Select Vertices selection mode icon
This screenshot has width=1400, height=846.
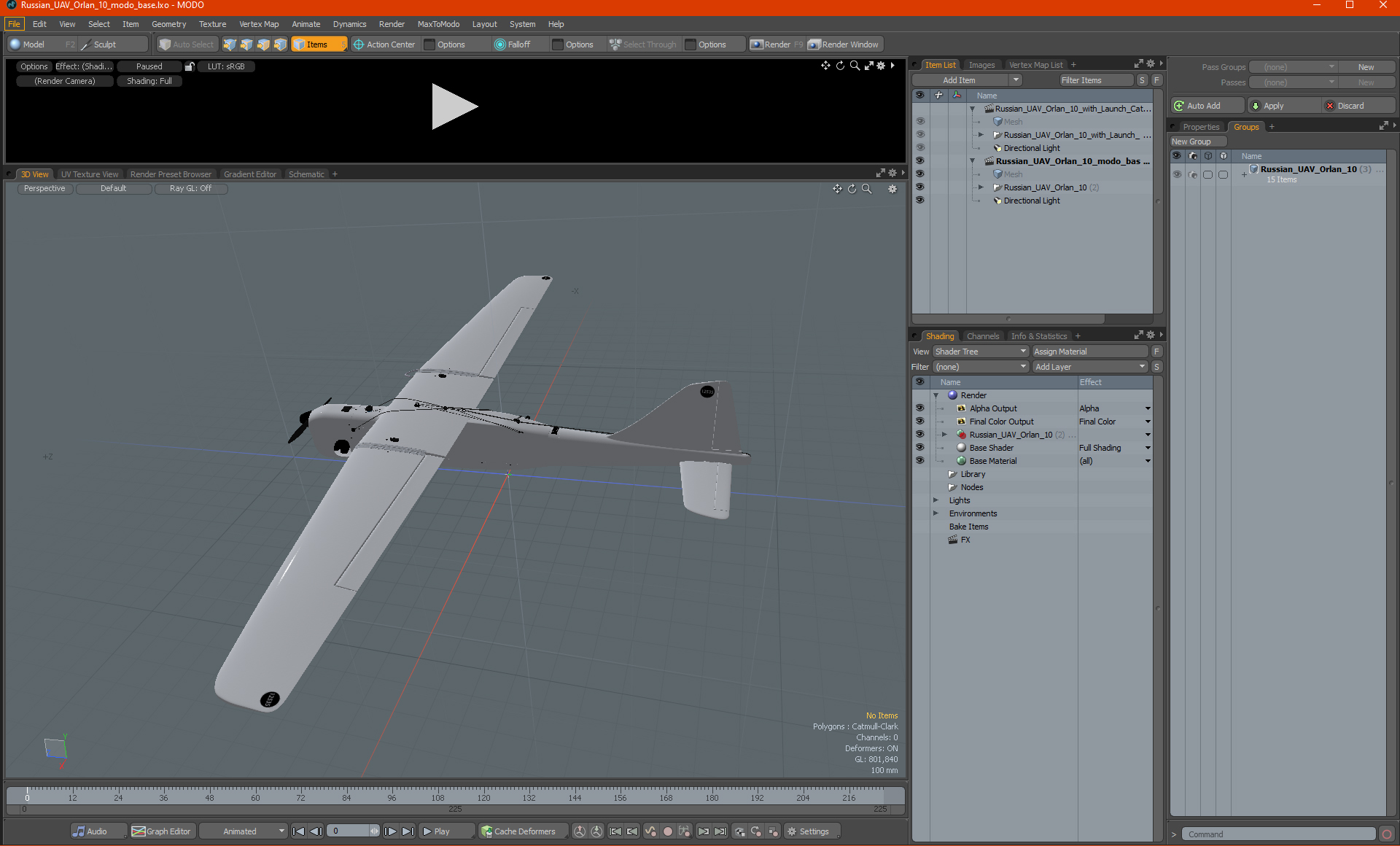coord(230,44)
